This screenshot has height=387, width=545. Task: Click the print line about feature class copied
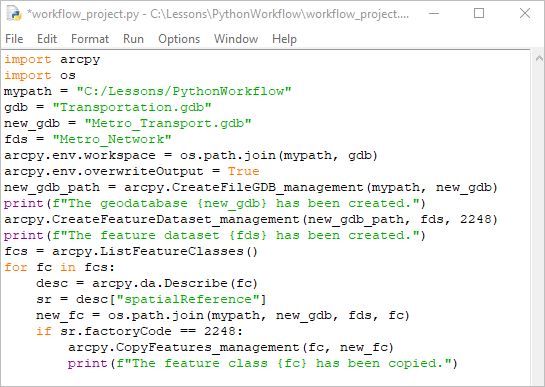tap(263, 363)
